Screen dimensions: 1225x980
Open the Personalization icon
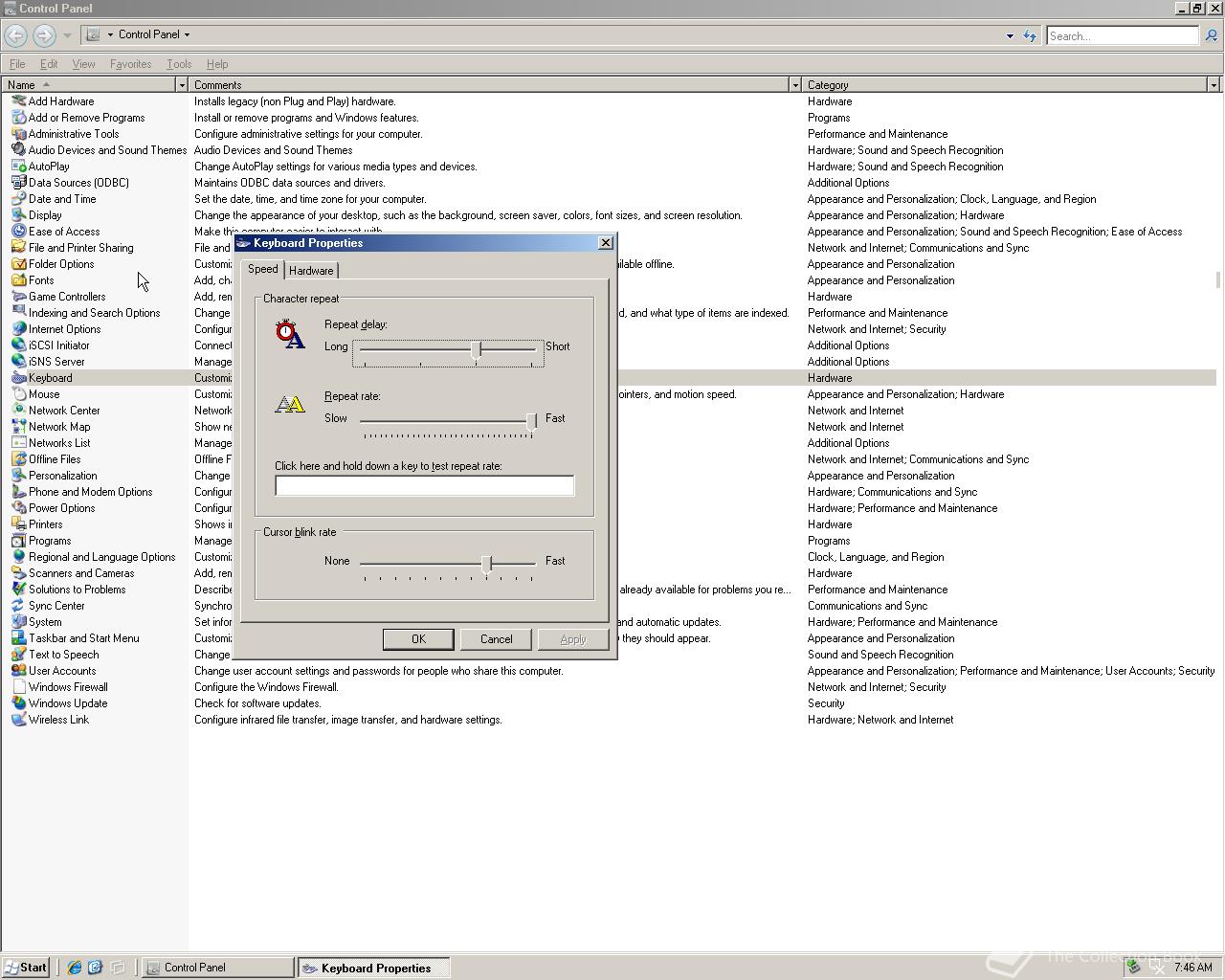tap(18, 476)
